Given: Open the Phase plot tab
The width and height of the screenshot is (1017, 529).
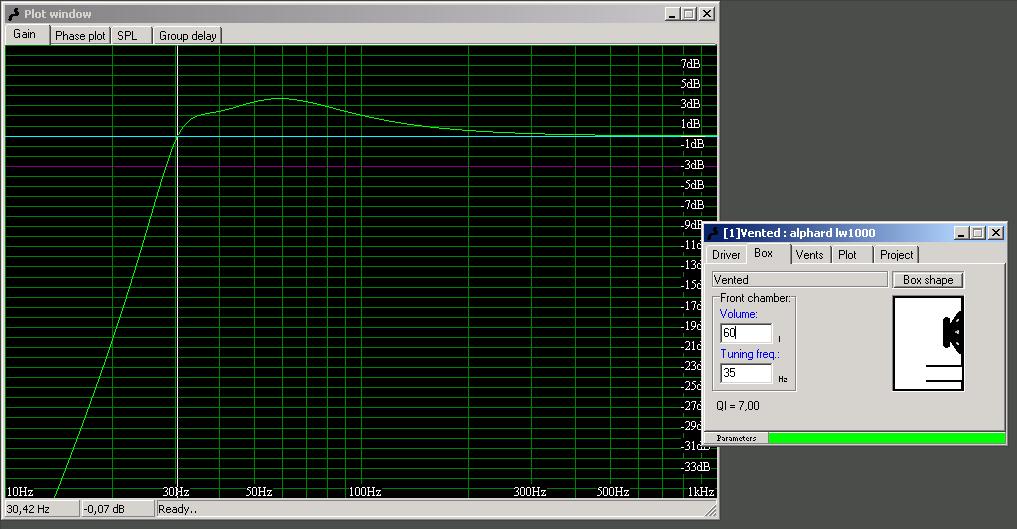Looking at the screenshot, I should coord(80,36).
